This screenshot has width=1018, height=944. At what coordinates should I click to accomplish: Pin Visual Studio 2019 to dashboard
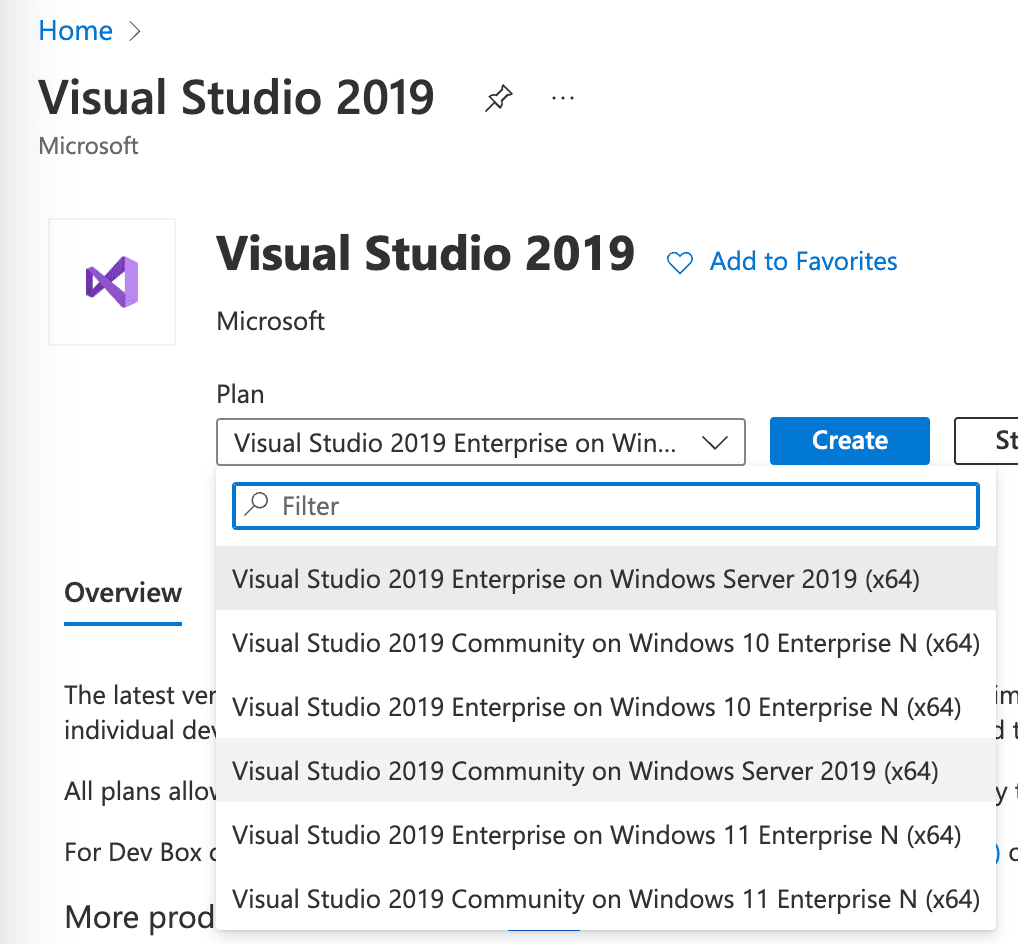tap(499, 99)
